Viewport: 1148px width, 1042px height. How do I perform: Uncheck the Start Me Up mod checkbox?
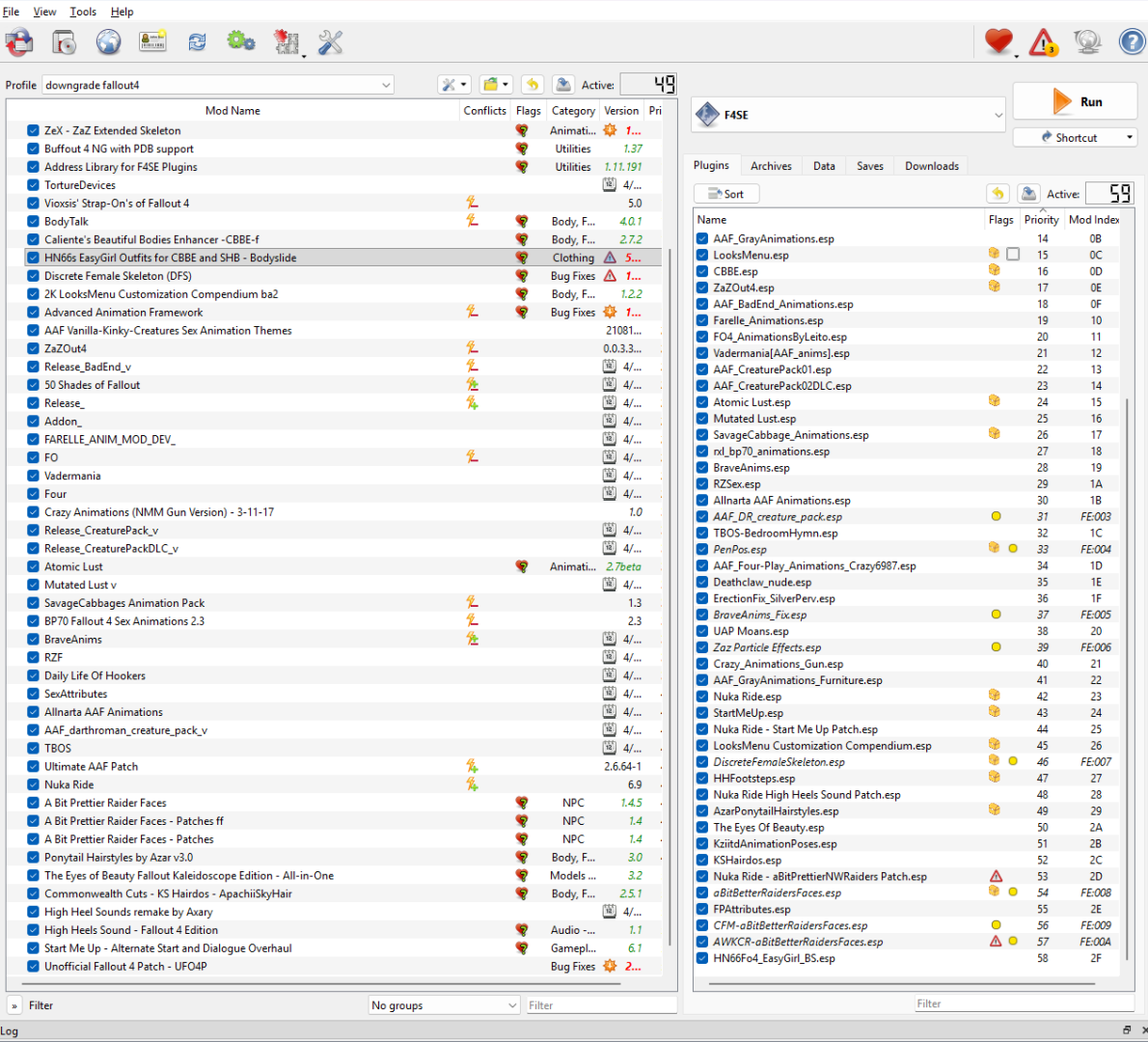coord(33,947)
